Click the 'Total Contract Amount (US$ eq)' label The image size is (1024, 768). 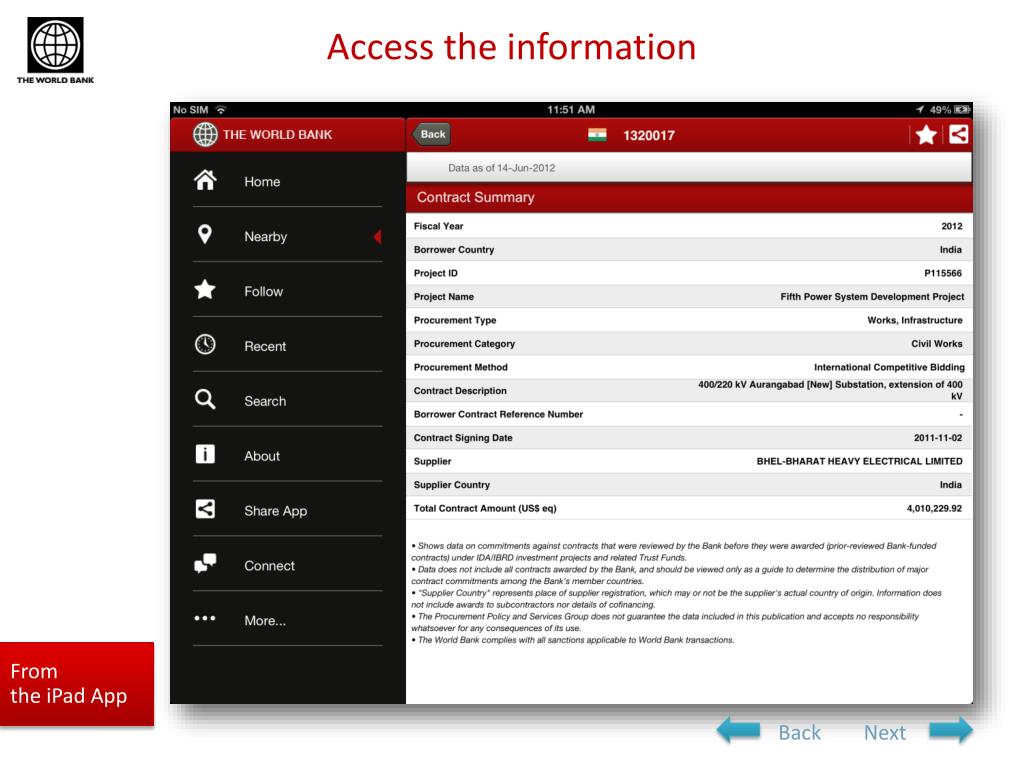tap(485, 508)
